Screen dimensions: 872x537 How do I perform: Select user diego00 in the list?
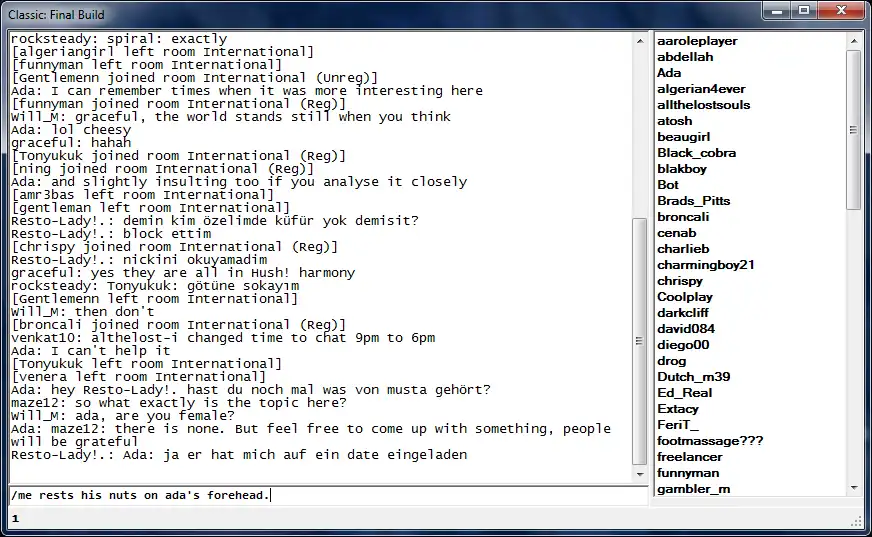(x=683, y=345)
